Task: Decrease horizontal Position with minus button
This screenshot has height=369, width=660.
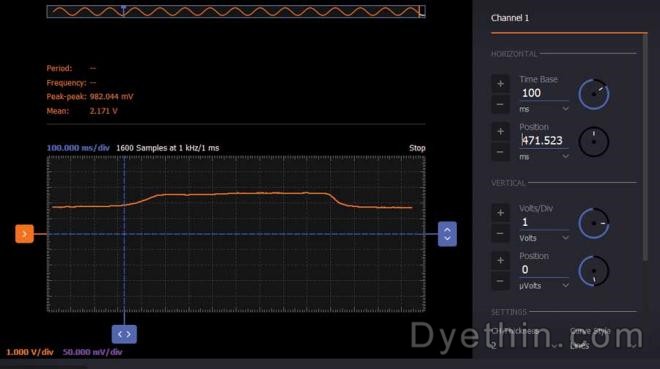Action: [x=500, y=152]
